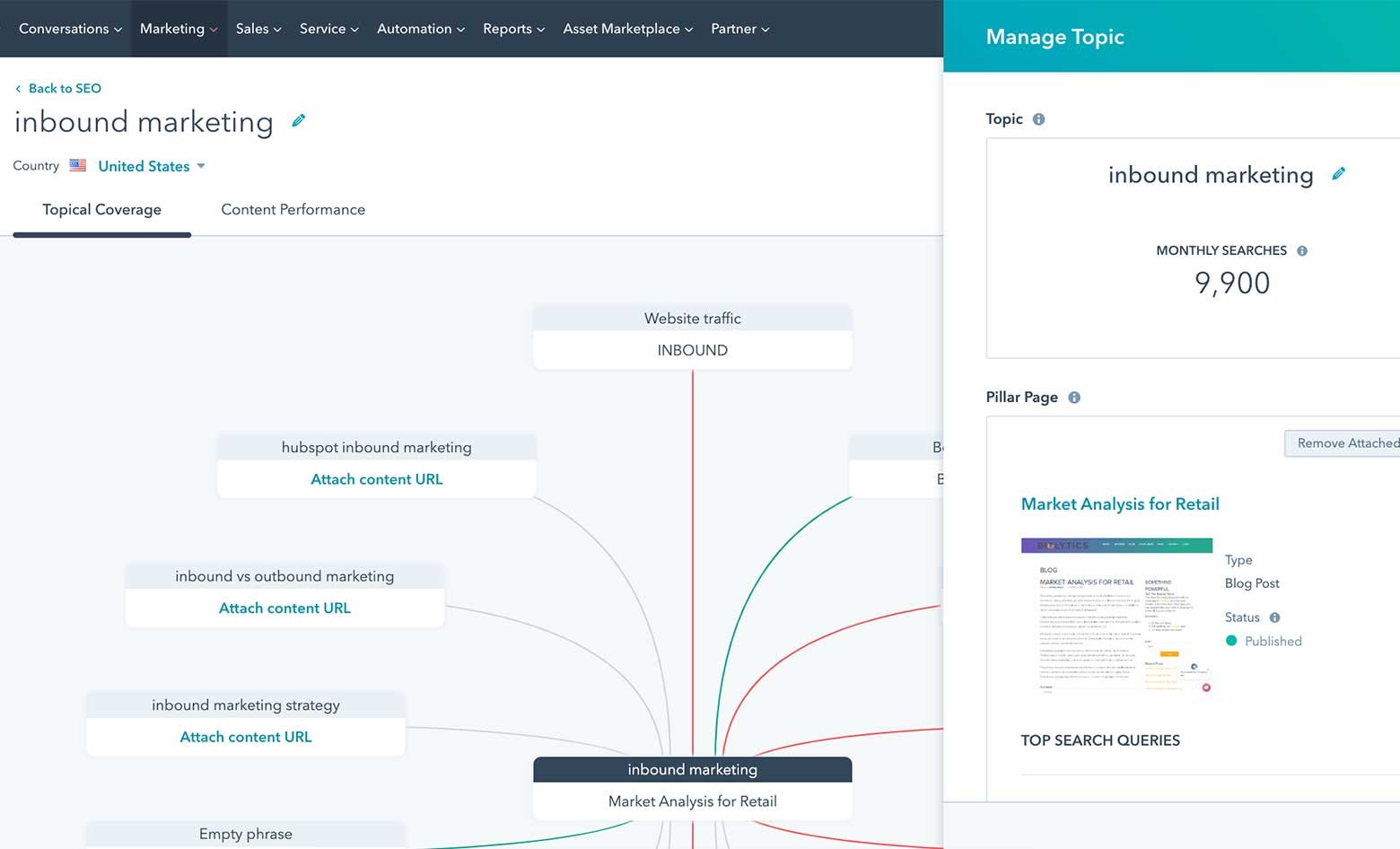Click info icon next to Topic label

tap(1038, 119)
